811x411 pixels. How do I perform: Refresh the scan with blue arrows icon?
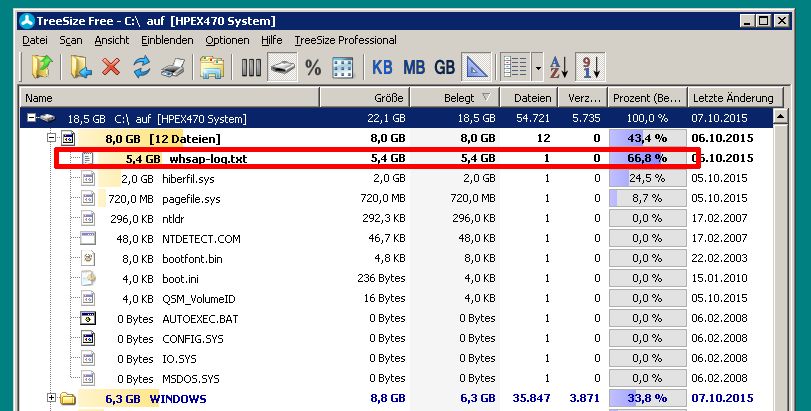pos(142,67)
